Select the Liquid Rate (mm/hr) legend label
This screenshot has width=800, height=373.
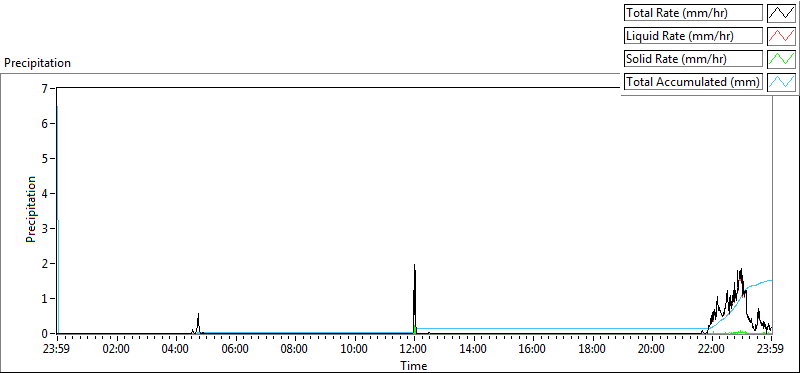(693, 36)
